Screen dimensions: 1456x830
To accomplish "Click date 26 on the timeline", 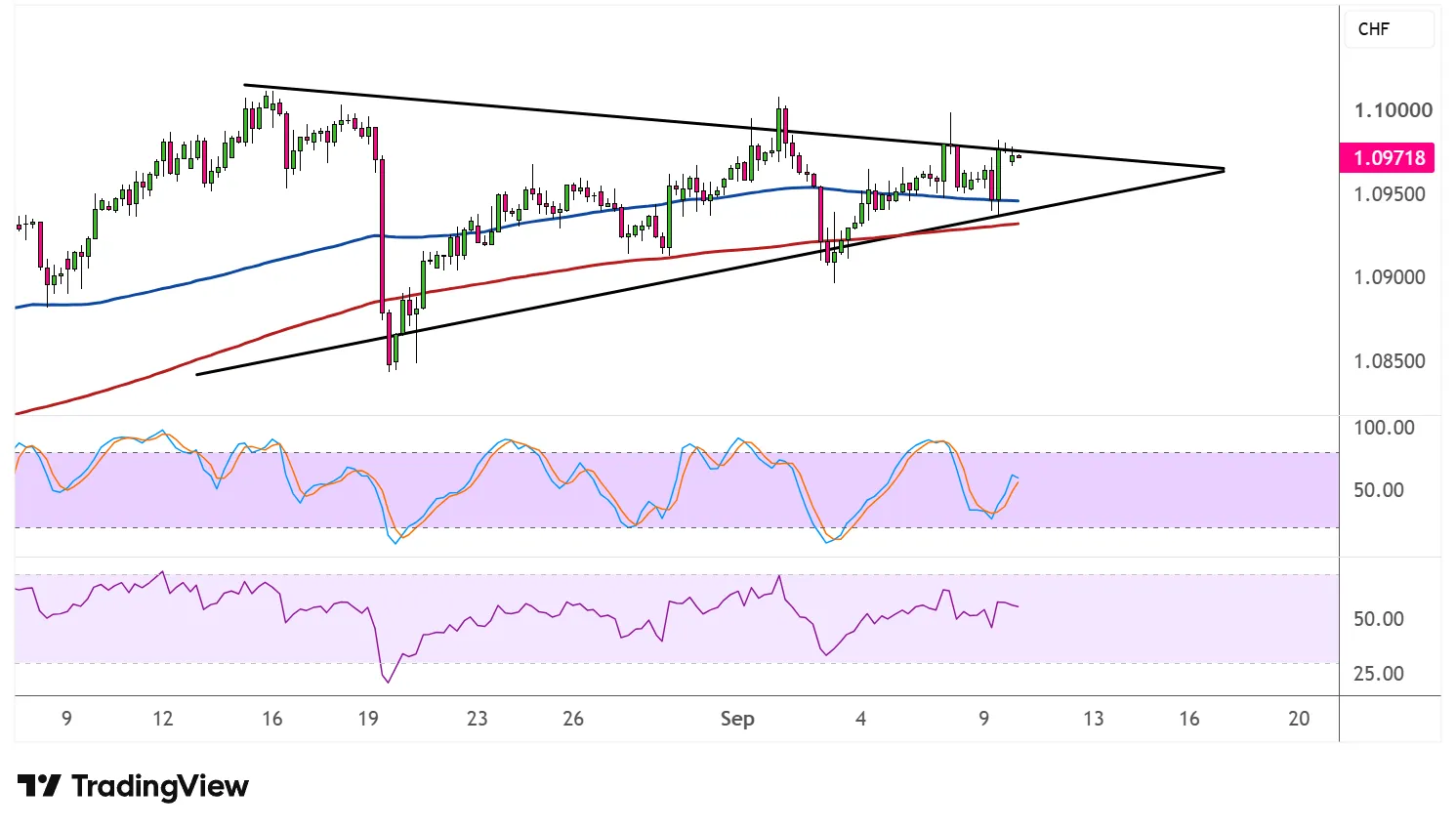I will (x=573, y=719).
